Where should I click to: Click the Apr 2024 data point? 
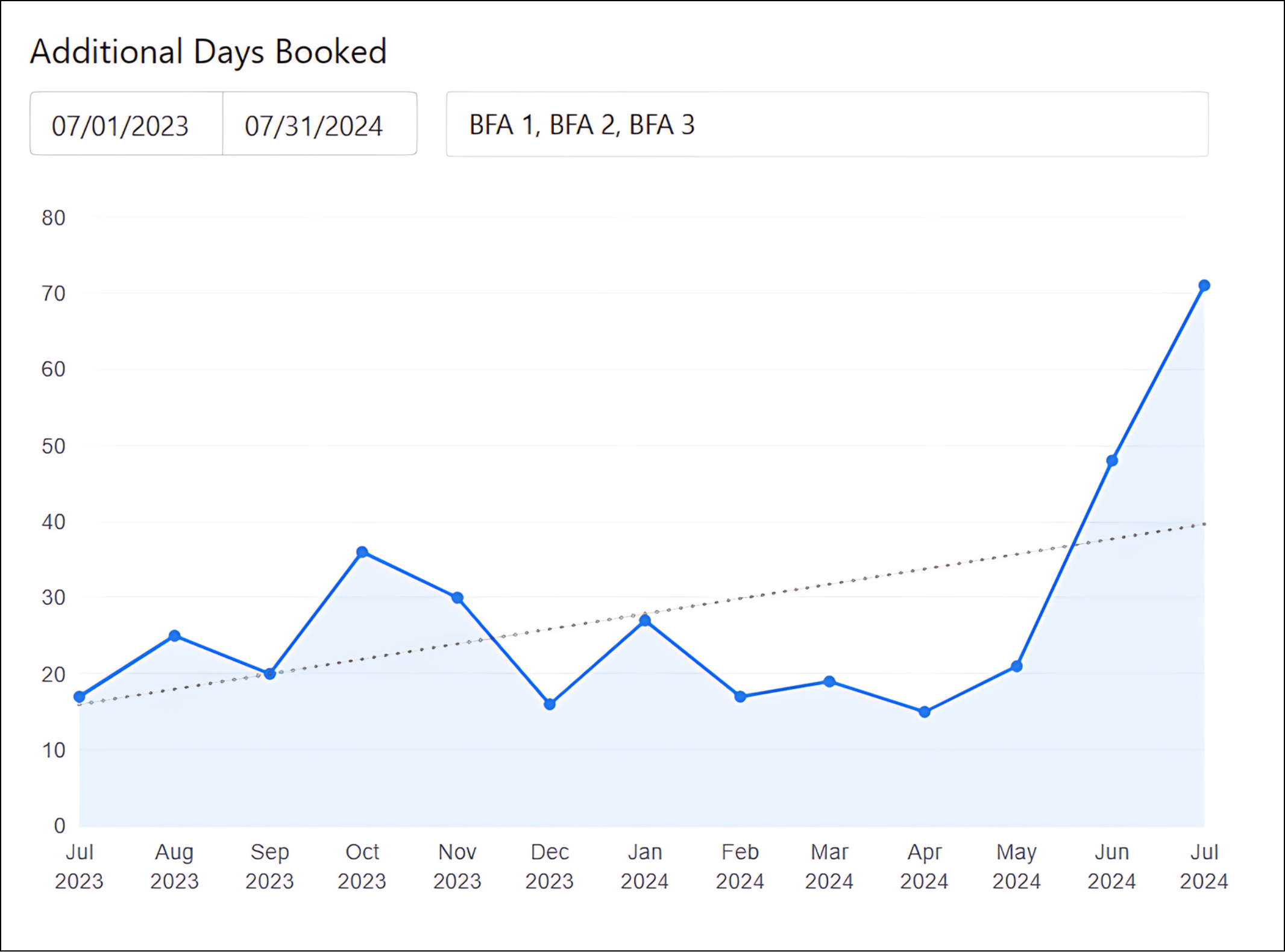click(925, 712)
